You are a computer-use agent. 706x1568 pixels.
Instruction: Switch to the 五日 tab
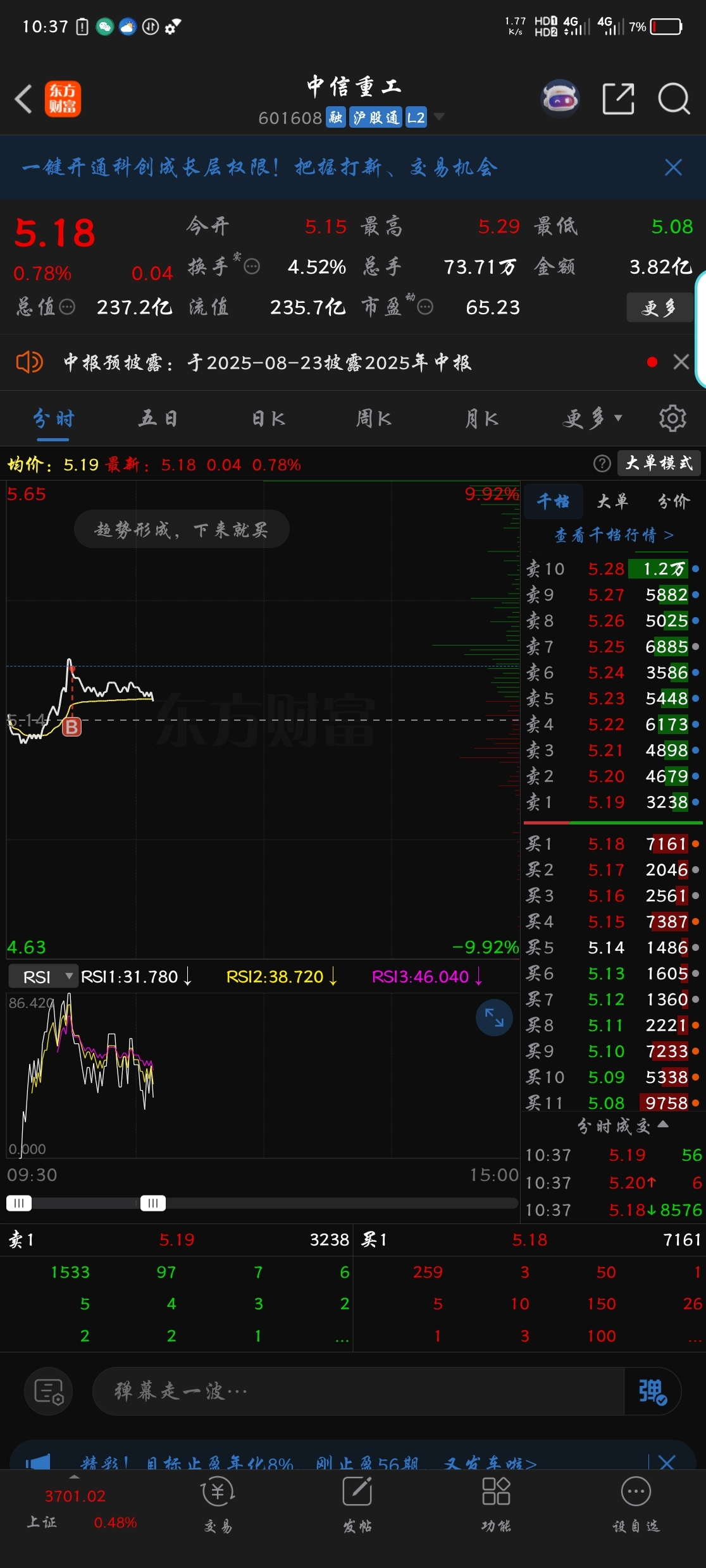(x=158, y=419)
